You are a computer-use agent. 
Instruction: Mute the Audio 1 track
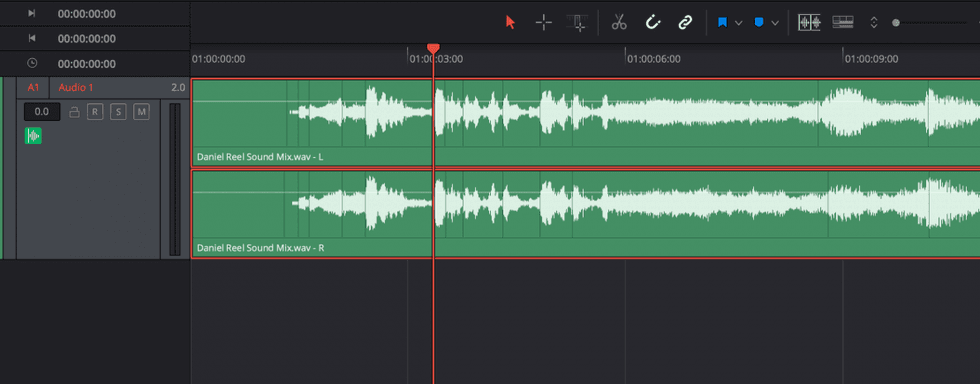142,112
